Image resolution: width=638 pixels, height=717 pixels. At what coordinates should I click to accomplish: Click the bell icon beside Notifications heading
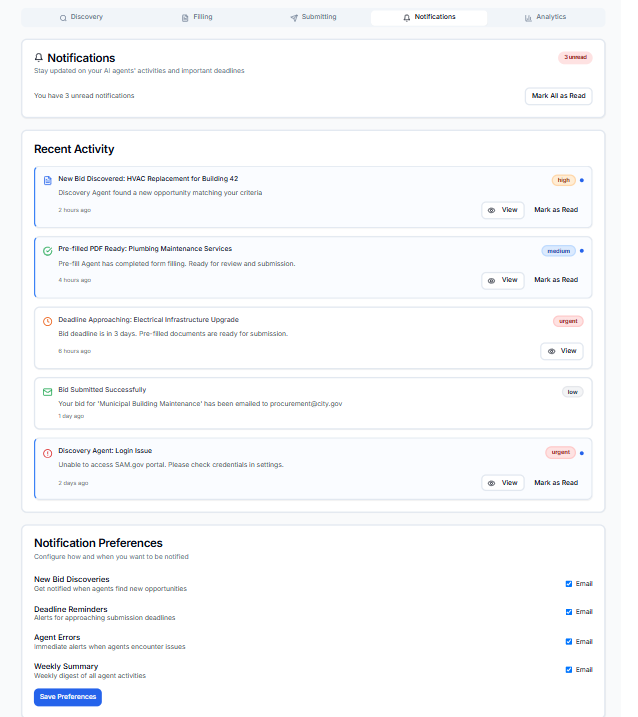[x=39, y=58]
